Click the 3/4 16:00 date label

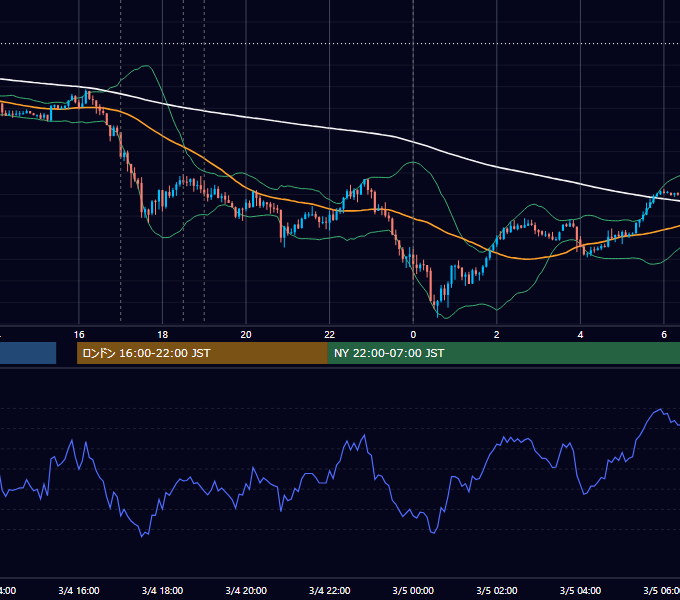(79, 590)
